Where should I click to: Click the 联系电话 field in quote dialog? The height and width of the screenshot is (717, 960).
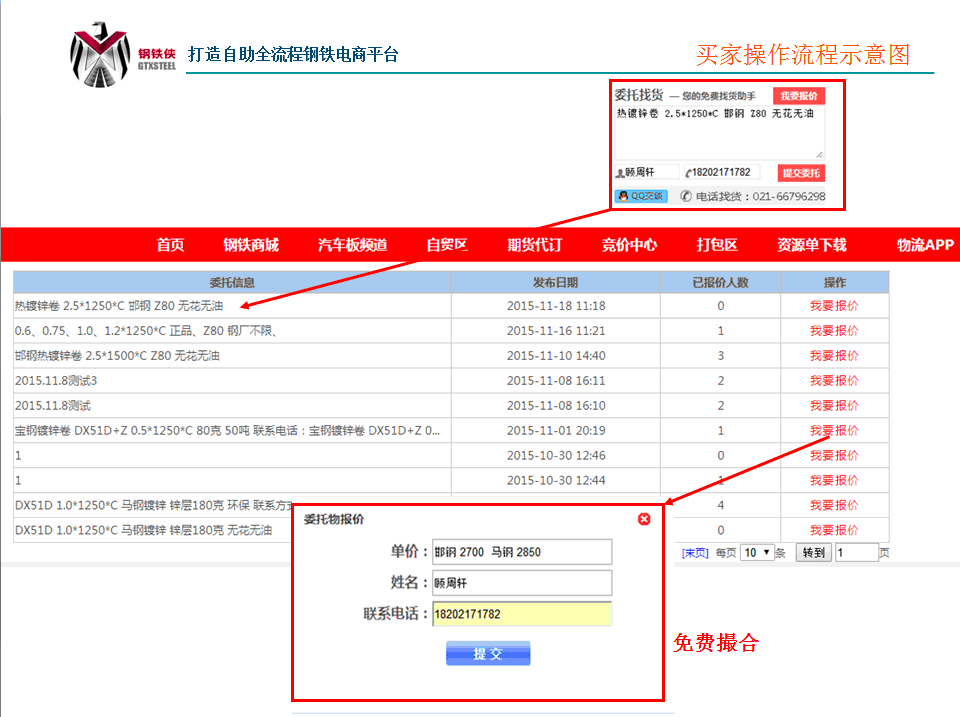click(521, 614)
